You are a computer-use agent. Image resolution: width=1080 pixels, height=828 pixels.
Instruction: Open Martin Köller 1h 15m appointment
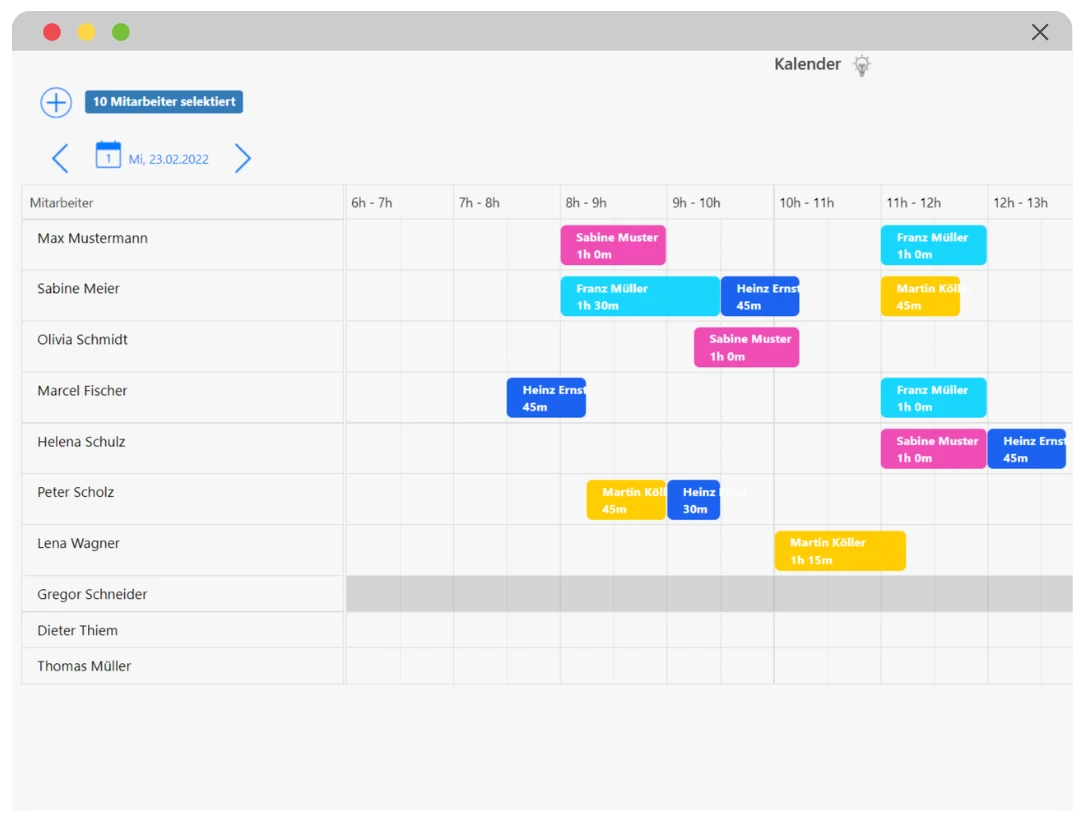(839, 551)
